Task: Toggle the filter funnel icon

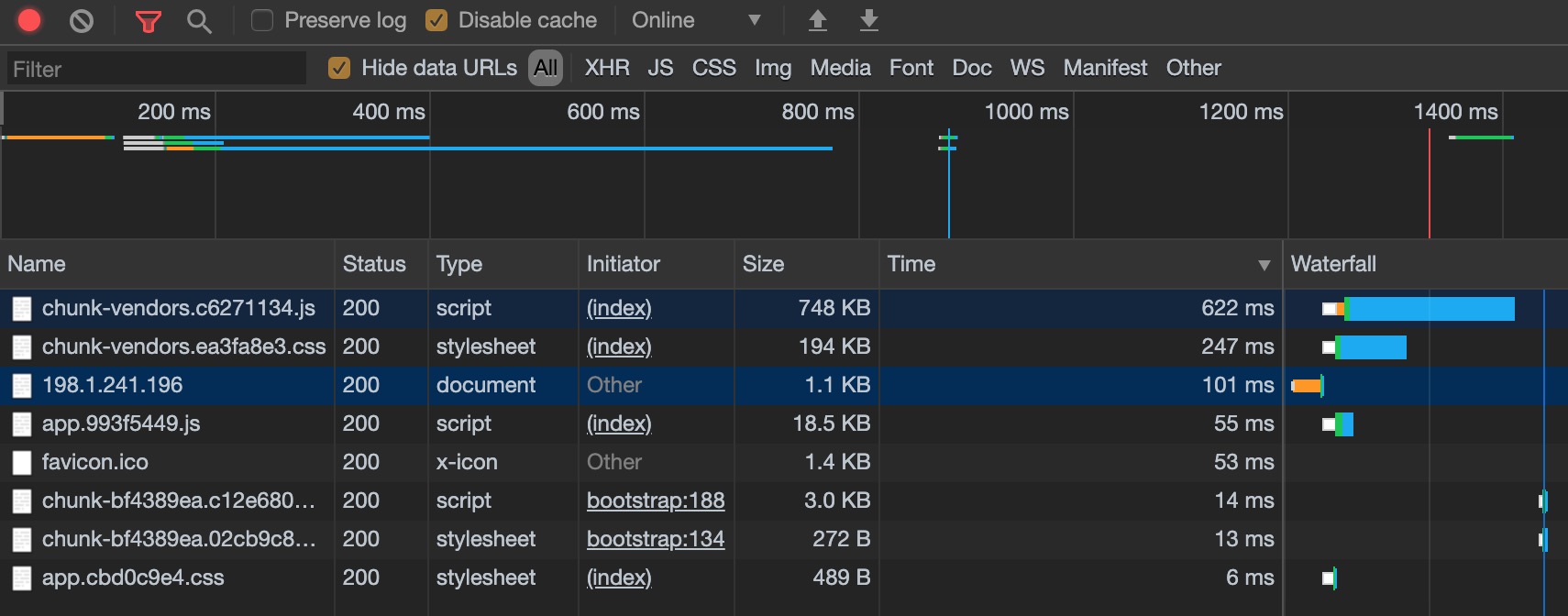Action: click(148, 21)
